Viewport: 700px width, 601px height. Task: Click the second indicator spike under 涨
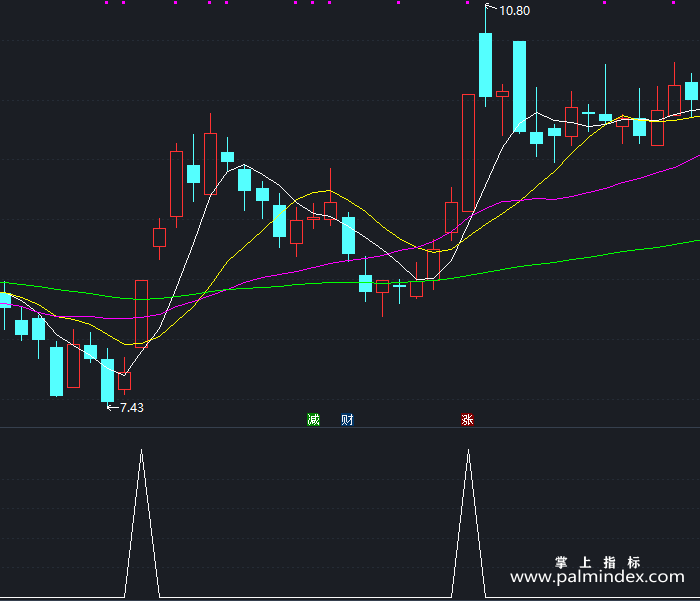(x=468, y=451)
